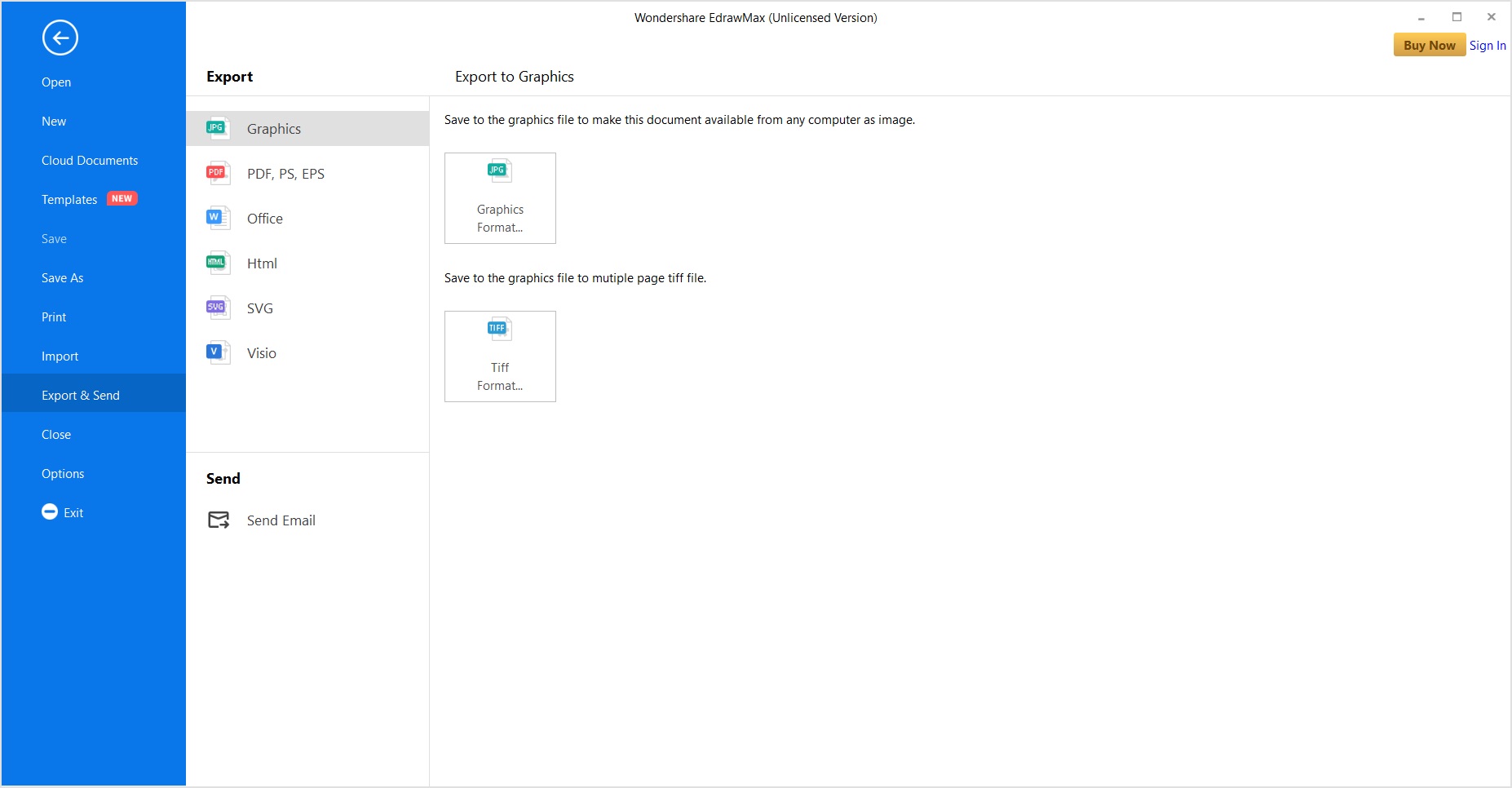Screen dimensions: 1512x788
Task: Select the Print option
Action: [54, 317]
